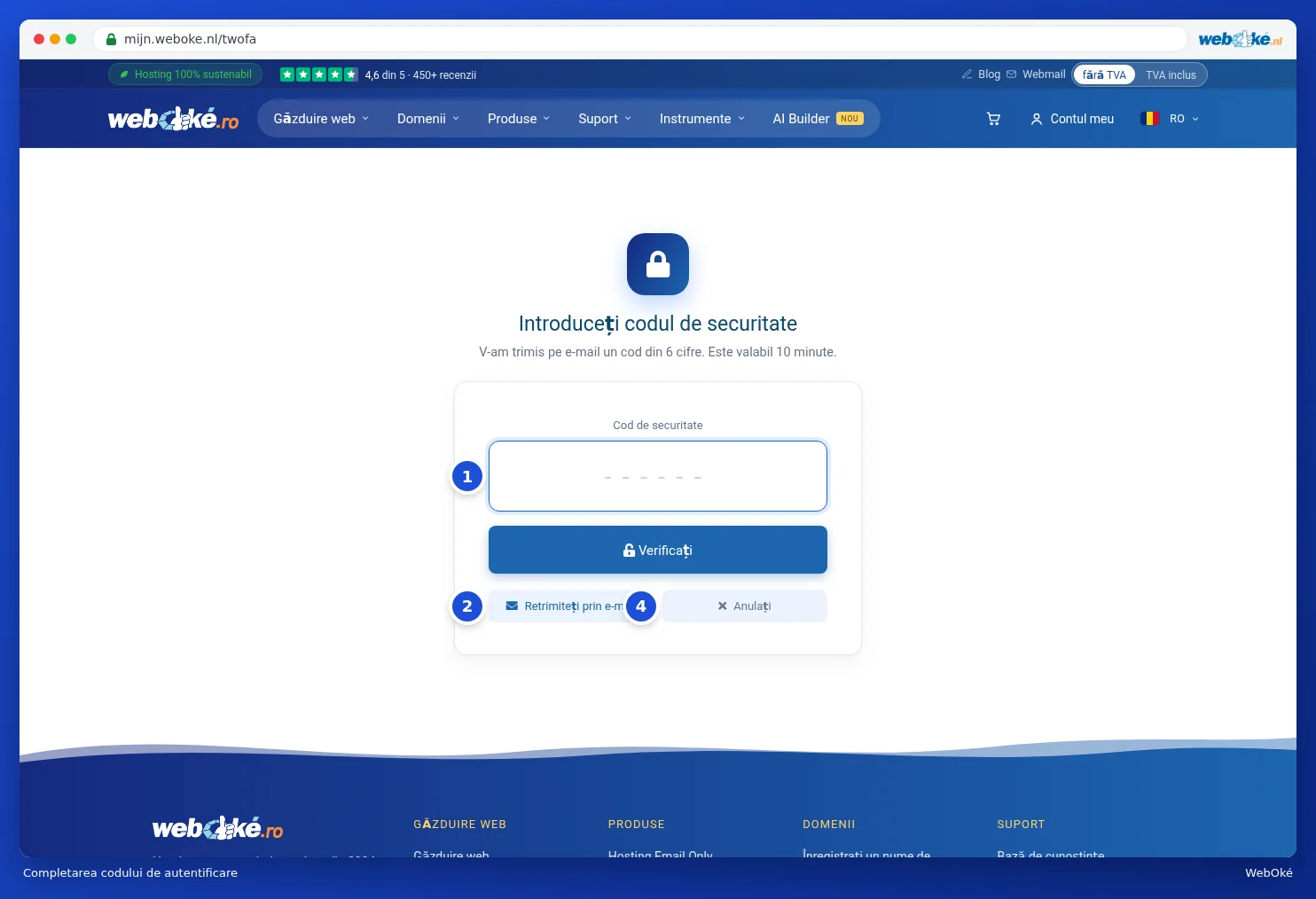Expand the Găzduire web menu
Viewport: 1316px width, 899px height.
pyautogui.click(x=321, y=119)
